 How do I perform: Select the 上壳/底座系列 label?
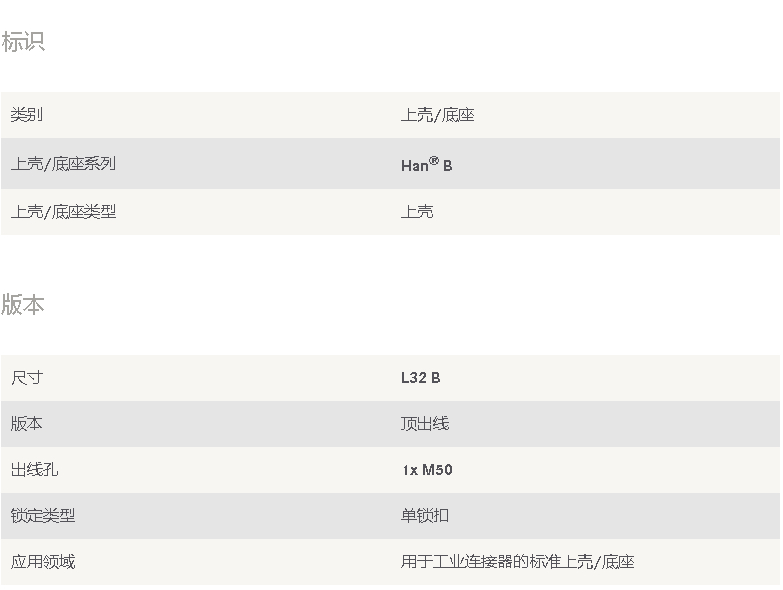click(63, 163)
